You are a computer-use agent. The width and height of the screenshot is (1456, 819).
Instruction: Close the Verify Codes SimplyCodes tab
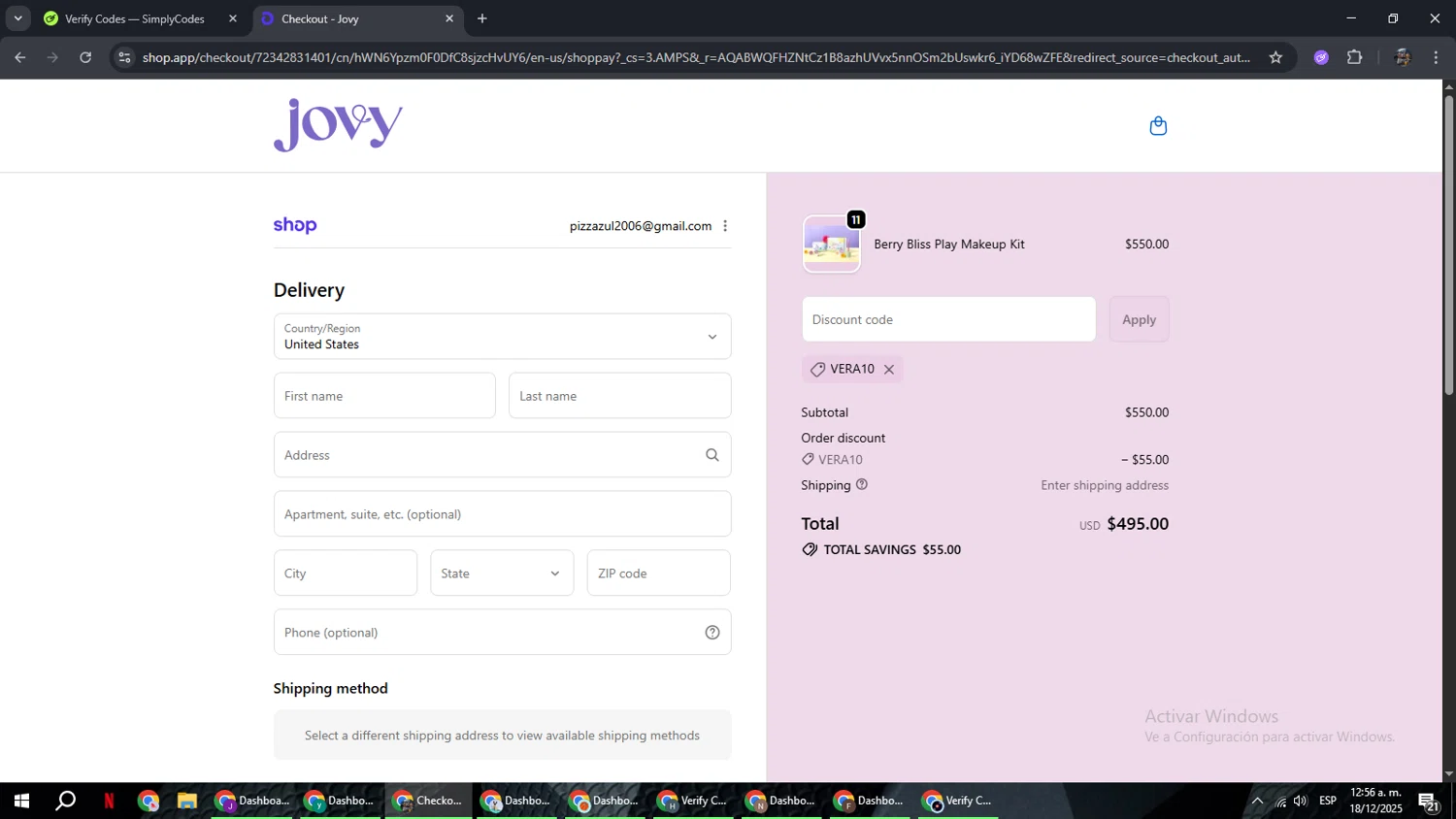point(233,18)
